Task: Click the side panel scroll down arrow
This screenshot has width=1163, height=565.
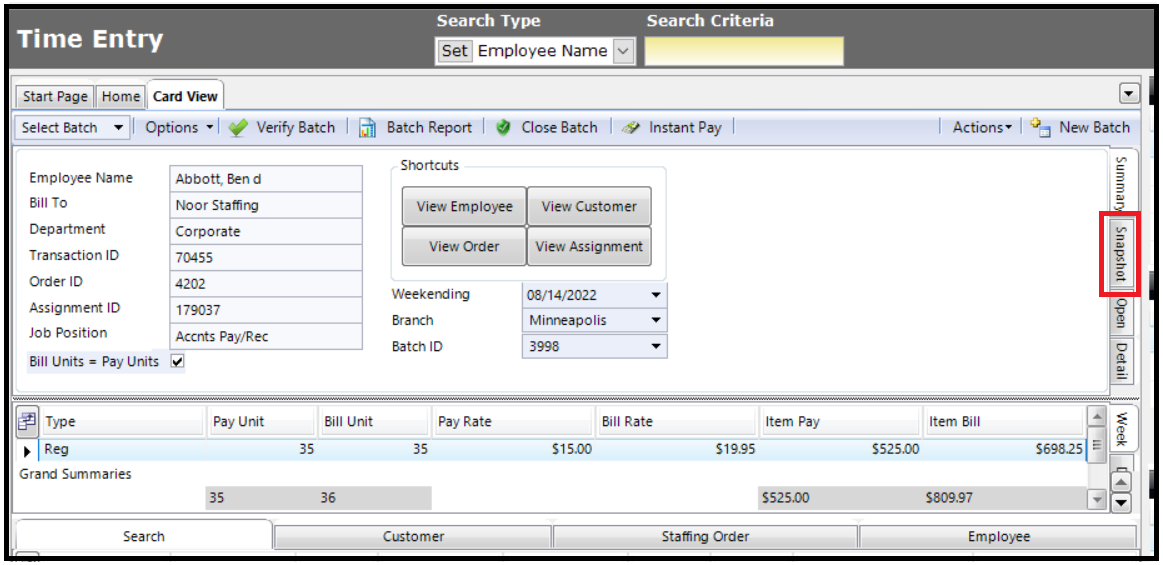Action: pyautogui.click(x=1122, y=503)
